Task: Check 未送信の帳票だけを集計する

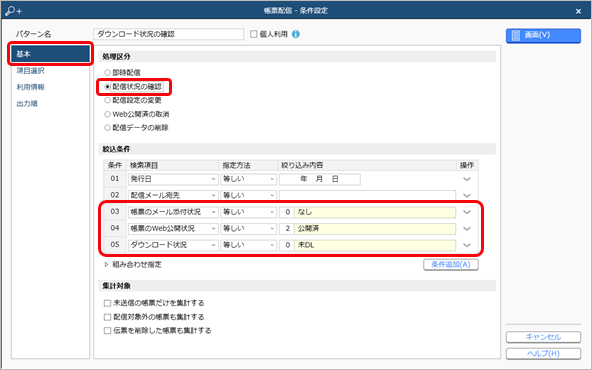Action: pos(107,303)
